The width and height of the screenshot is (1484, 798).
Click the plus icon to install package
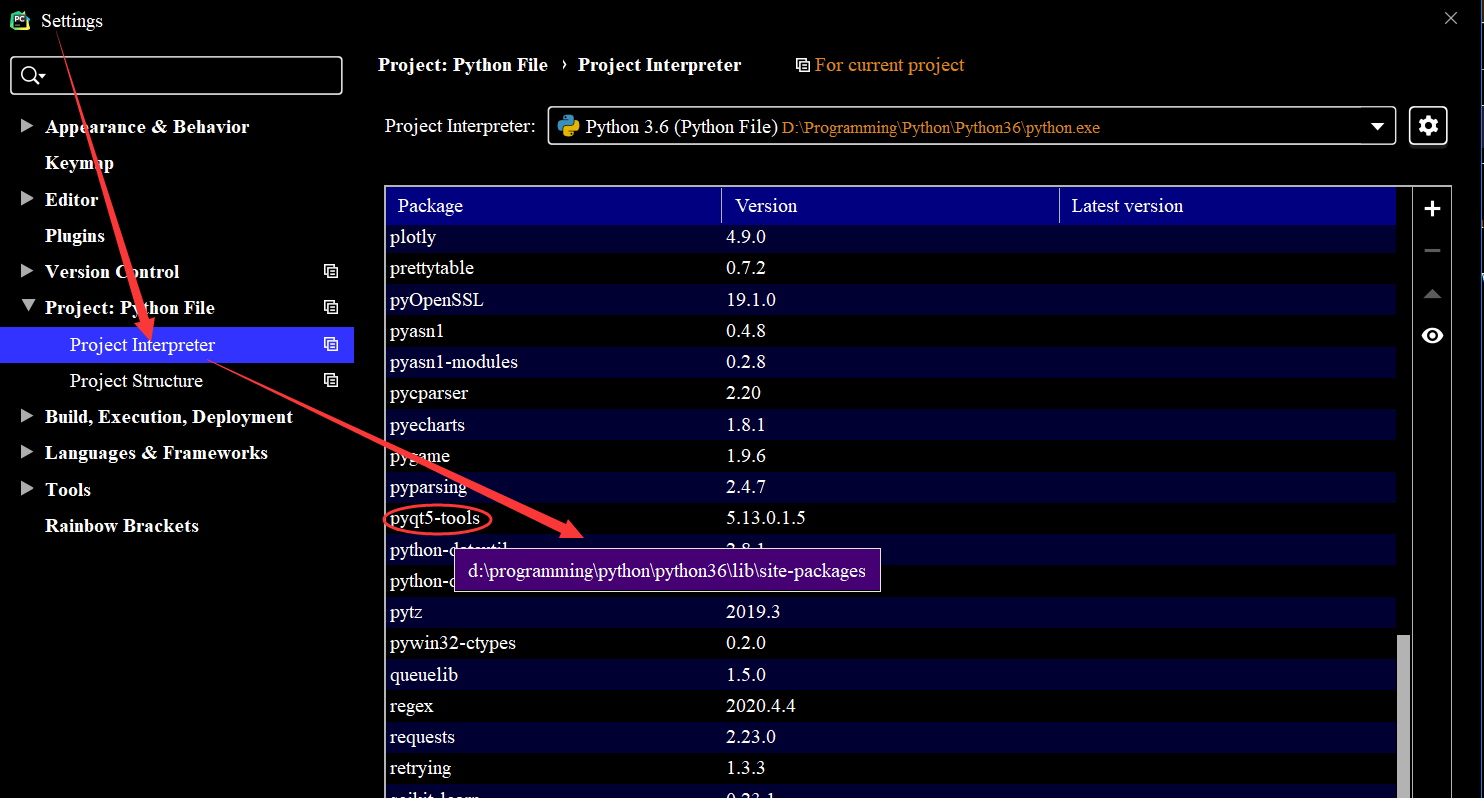1432,209
